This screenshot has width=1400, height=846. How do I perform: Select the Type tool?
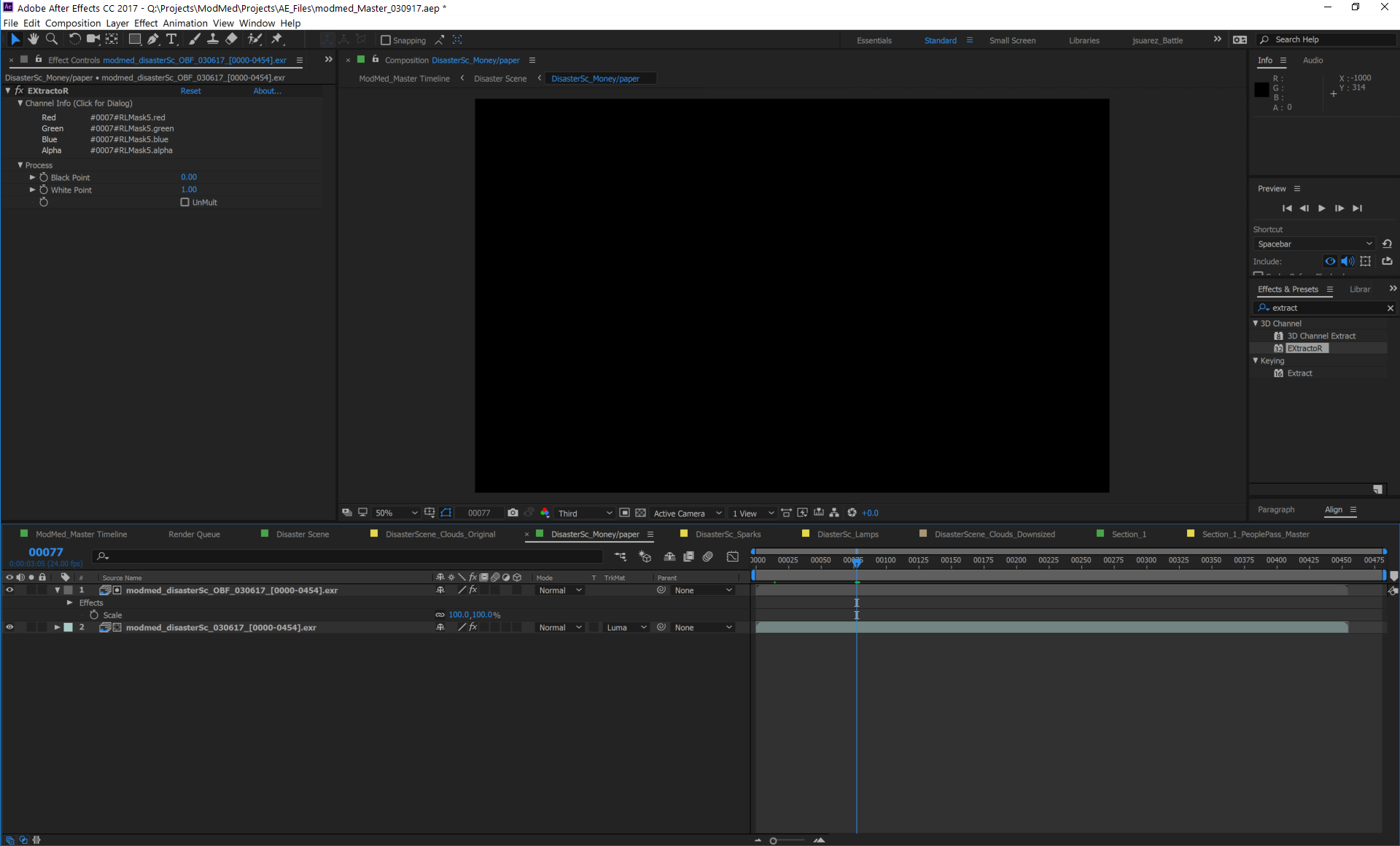pyautogui.click(x=171, y=39)
